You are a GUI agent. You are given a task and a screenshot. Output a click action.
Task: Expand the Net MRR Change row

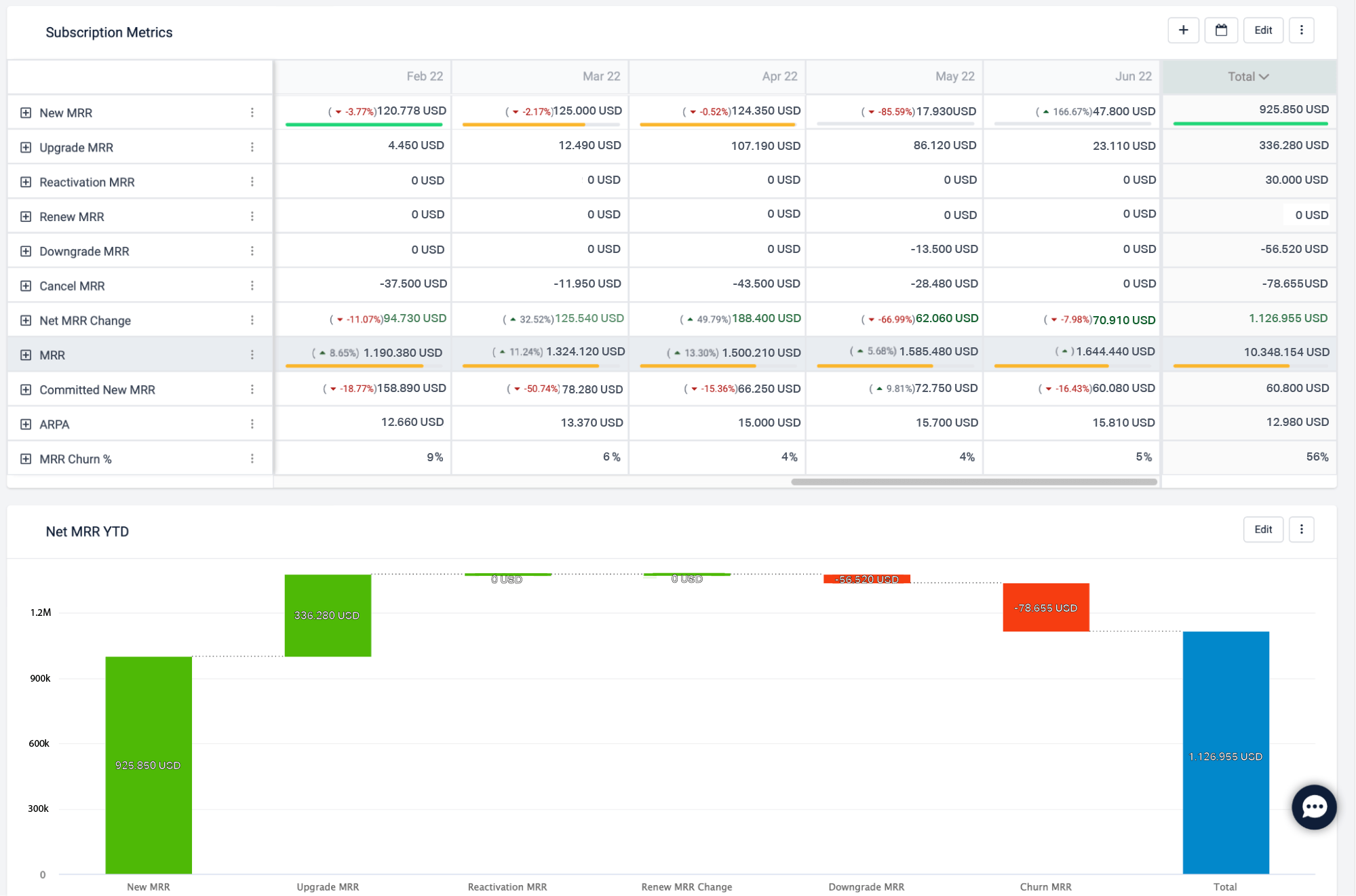point(26,320)
